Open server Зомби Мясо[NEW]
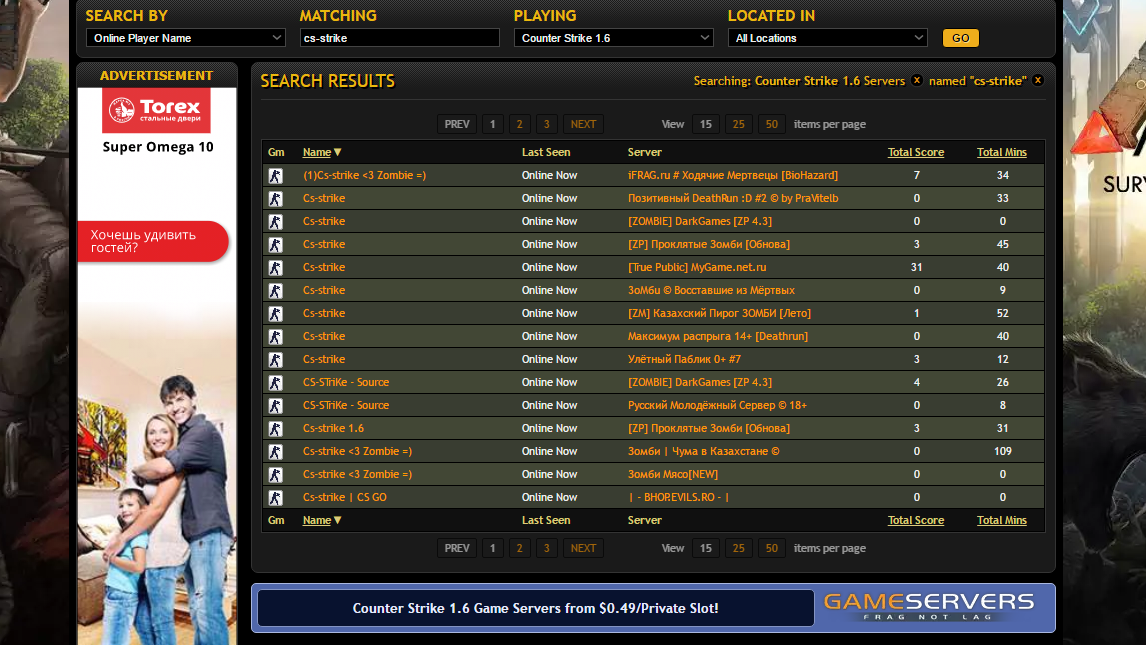1146x645 pixels. pos(673,474)
